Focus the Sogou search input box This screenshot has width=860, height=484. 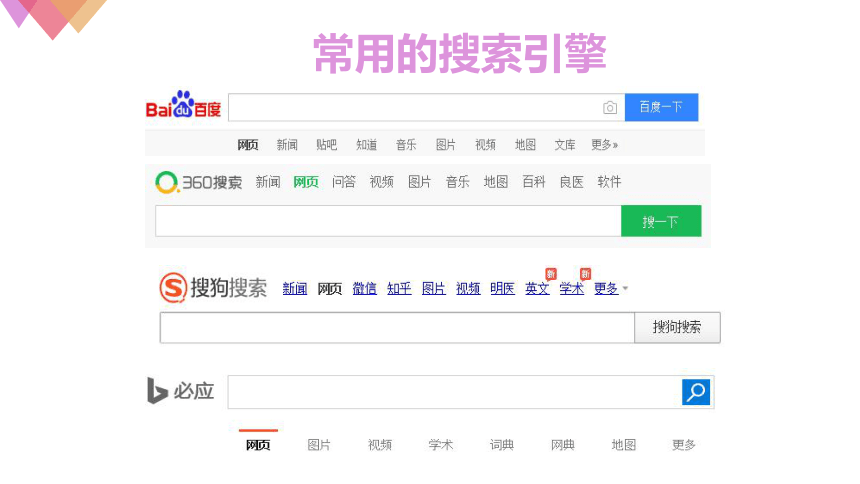coord(397,328)
